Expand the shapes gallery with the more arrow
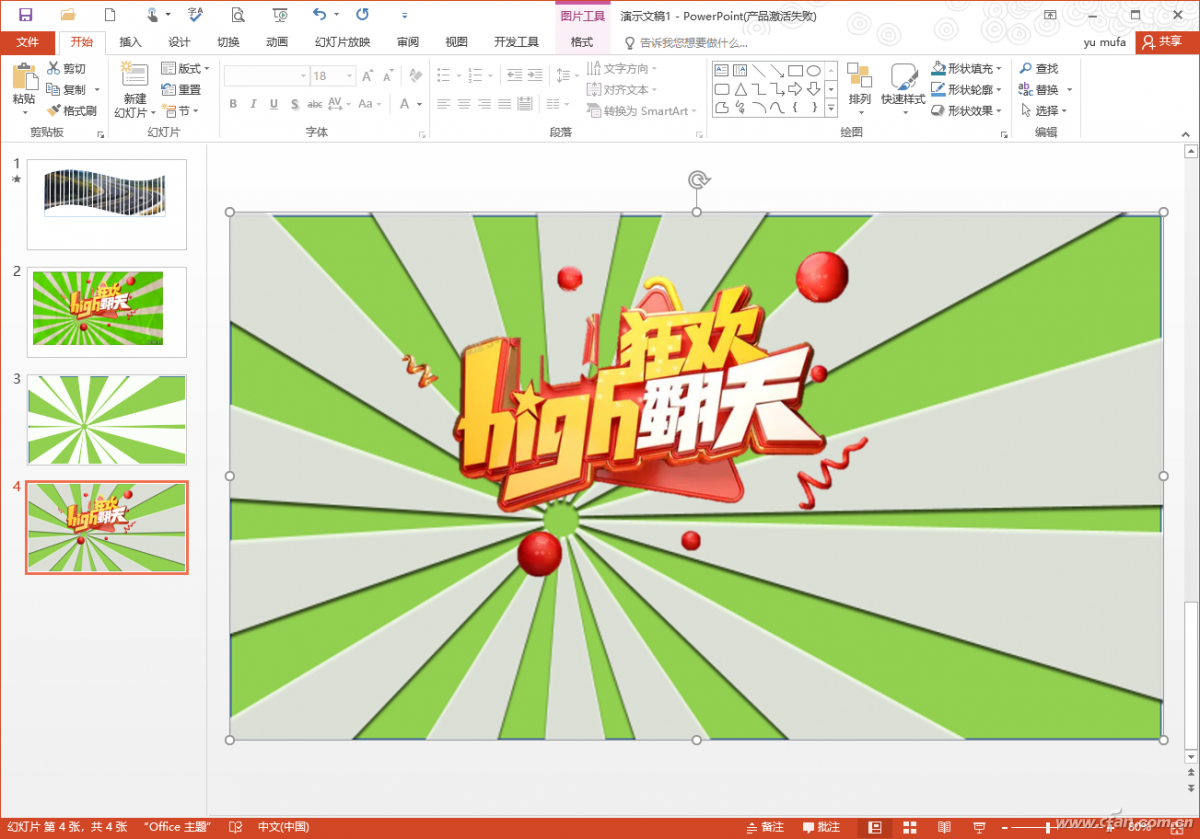 (x=832, y=107)
